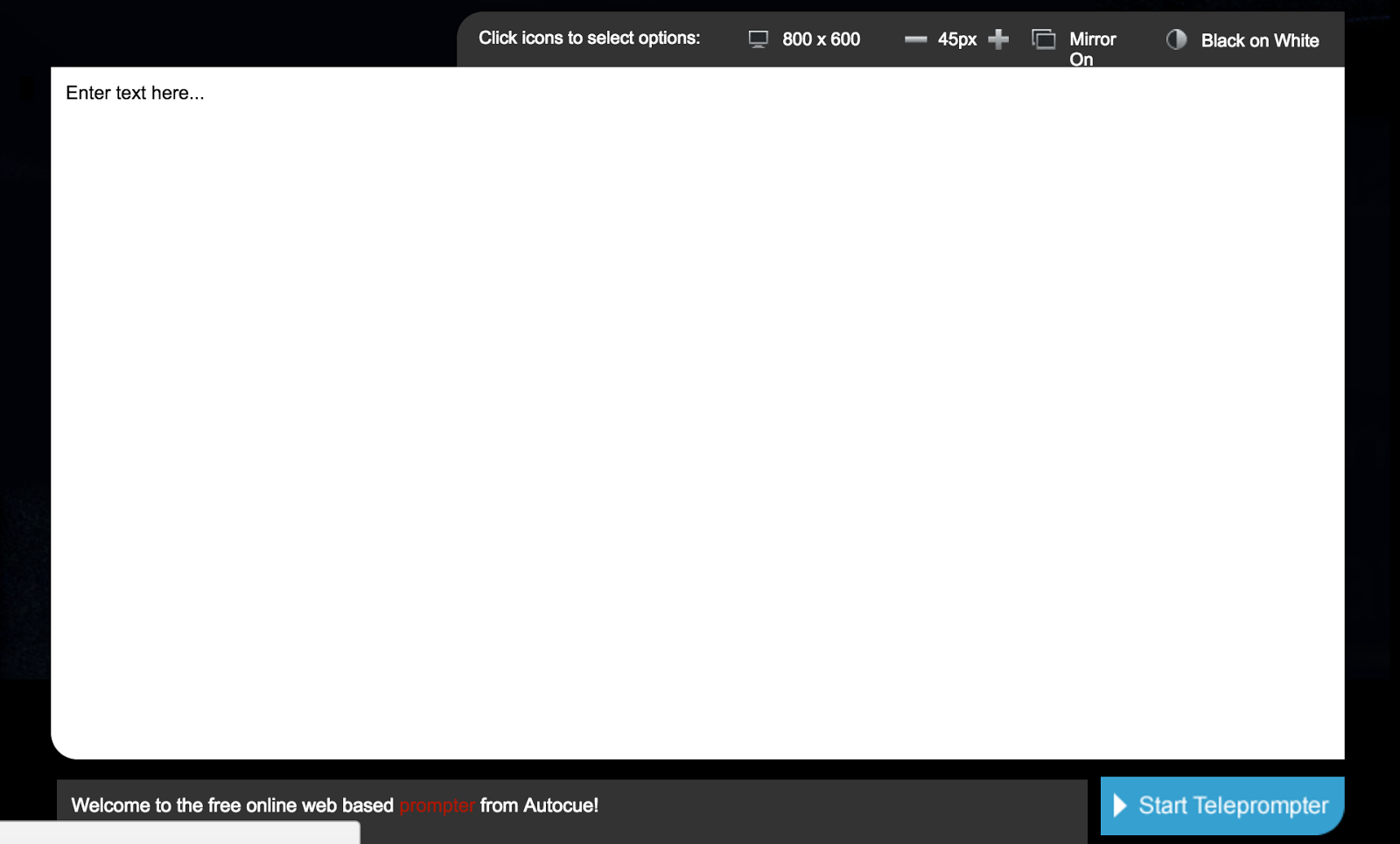Select the '800 x 600' resolution label
The image size is (1400, 844).
[821, 39]
